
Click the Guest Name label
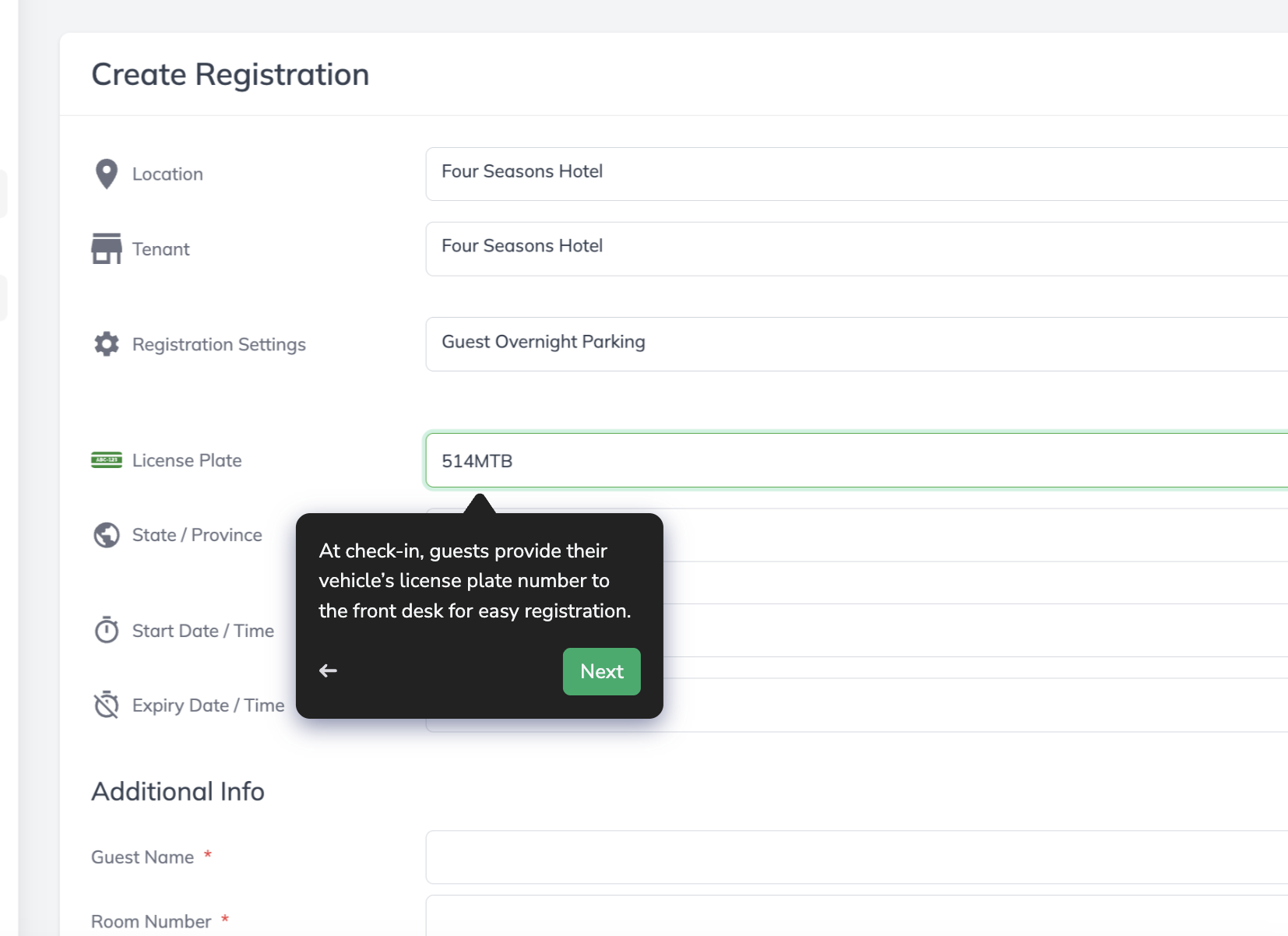143,857
